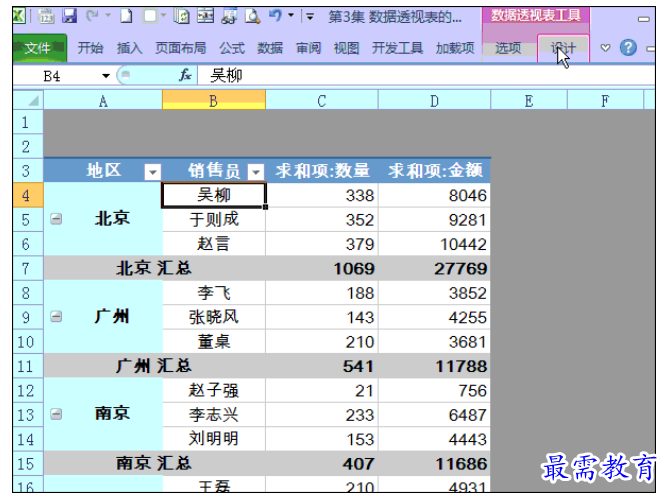Click the Refresh all green arrows icon
665x499 pixels.
click(182, 17)
